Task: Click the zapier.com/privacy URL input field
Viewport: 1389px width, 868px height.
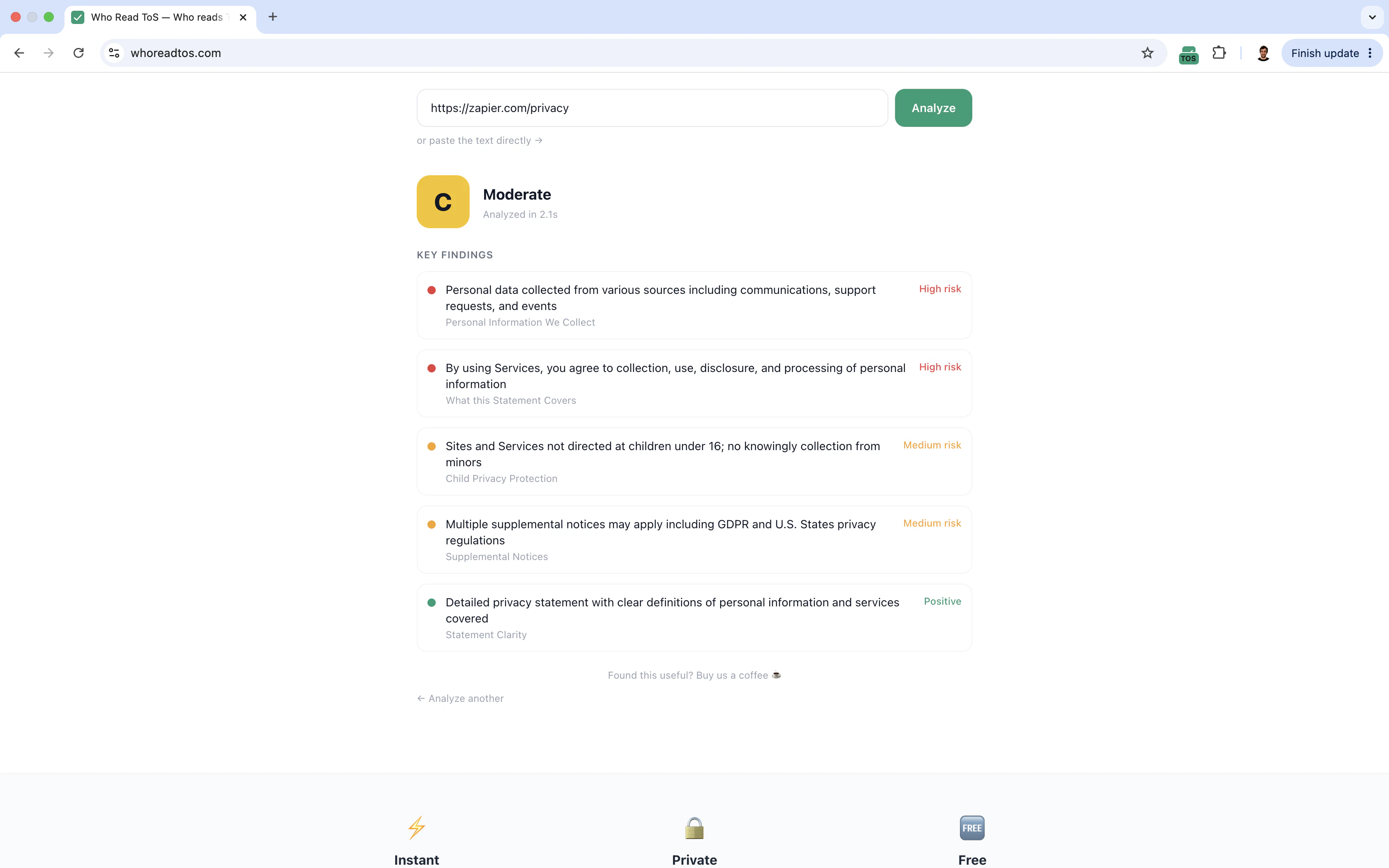Action: [x=652, y=108]
